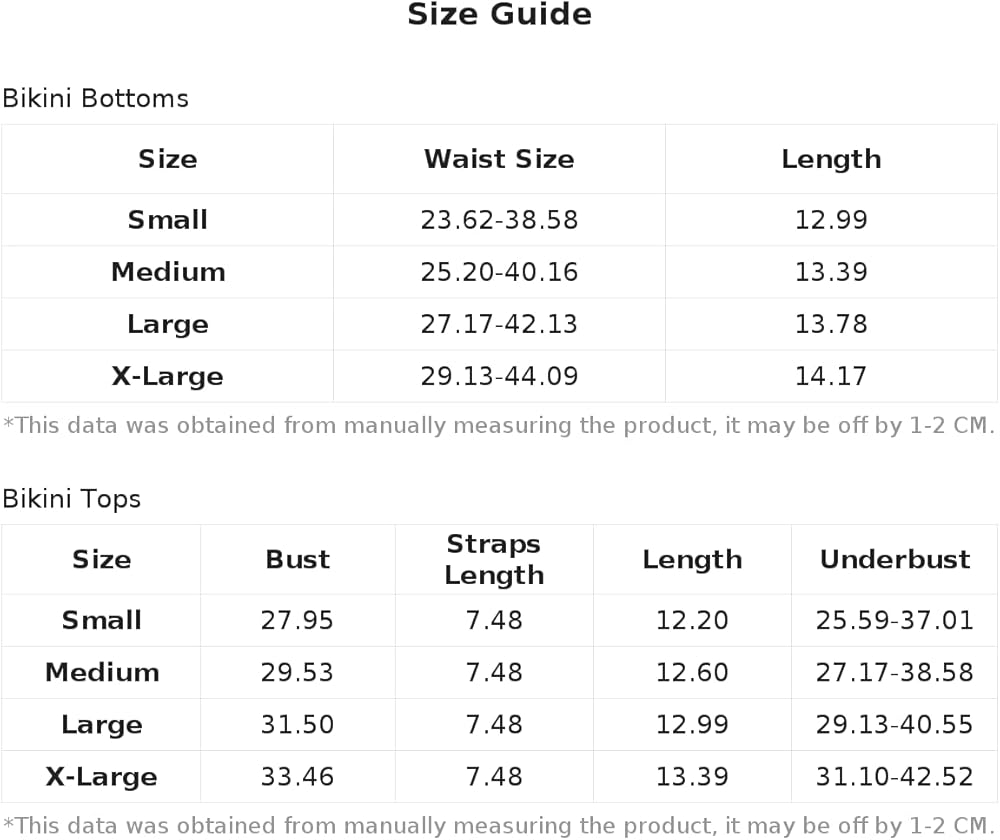The image size is (1000, 840).
Task: Select bottoms length value 12.99 for Small
Action: click(831, 220)
